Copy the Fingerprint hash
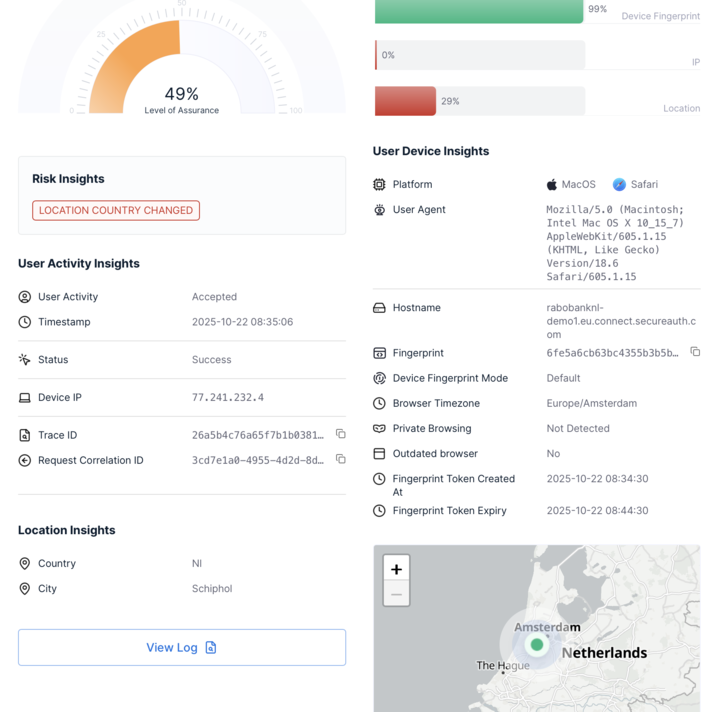The height and width of the screenshot is (712, 720). coord(695,352)
